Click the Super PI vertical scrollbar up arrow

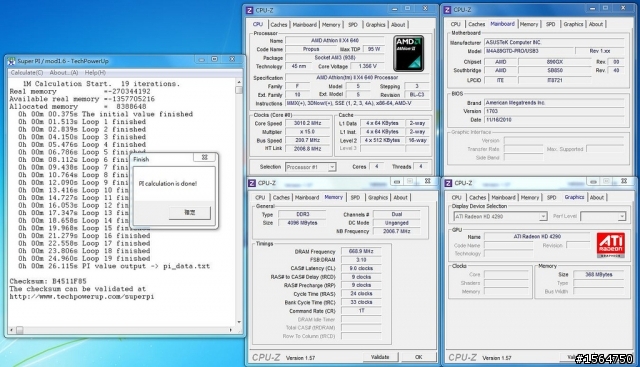point(239,82)
